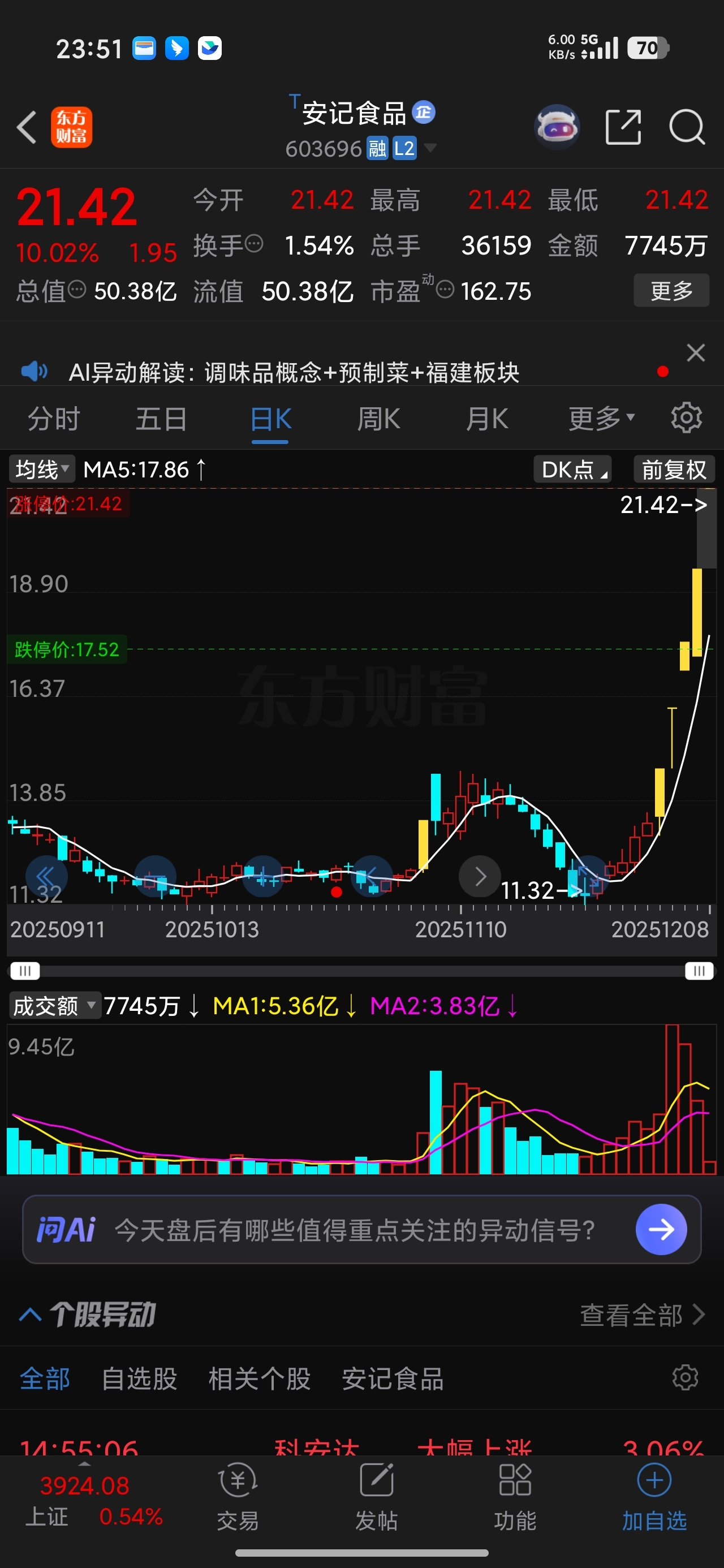Switch to 五日 chart tab
This screenshot has height=1568, width=724.
[x=161, y=419]
